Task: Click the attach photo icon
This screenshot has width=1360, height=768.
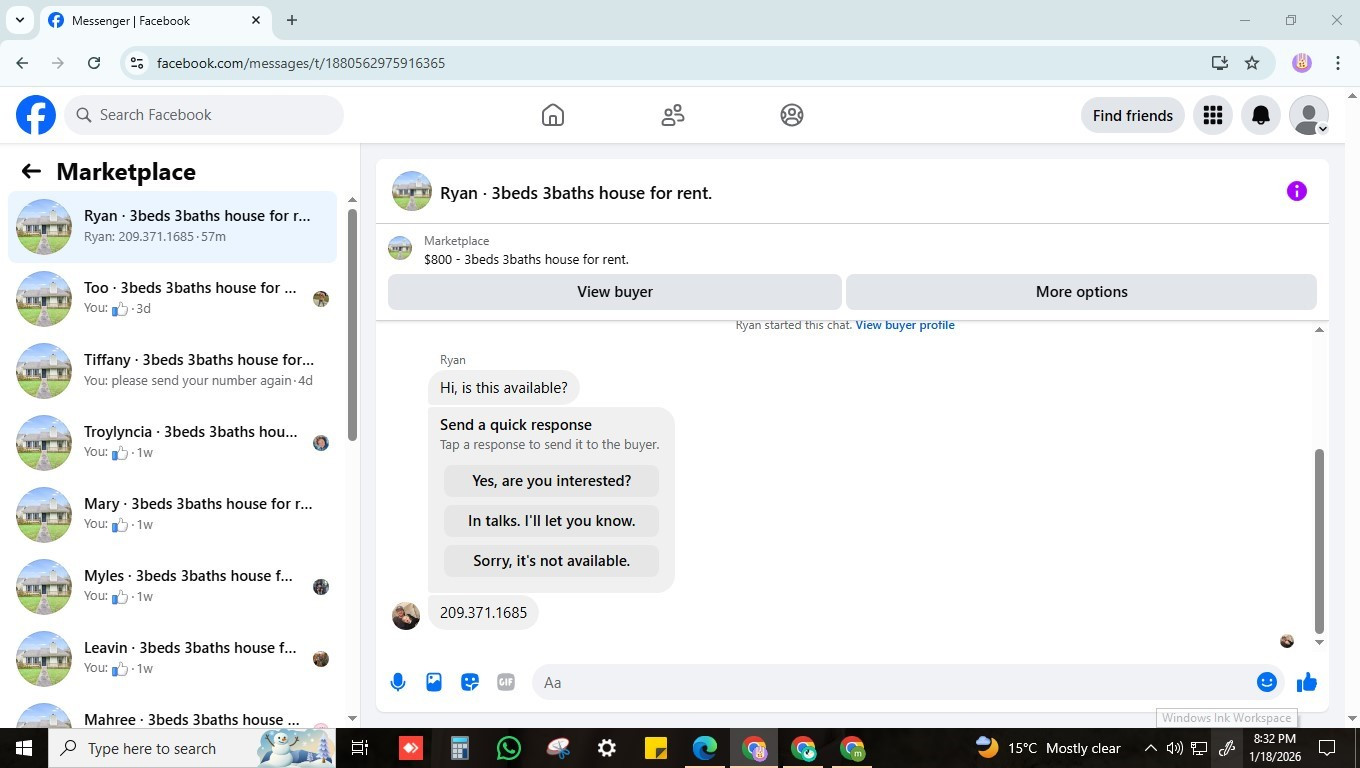Action: (434, 682)
